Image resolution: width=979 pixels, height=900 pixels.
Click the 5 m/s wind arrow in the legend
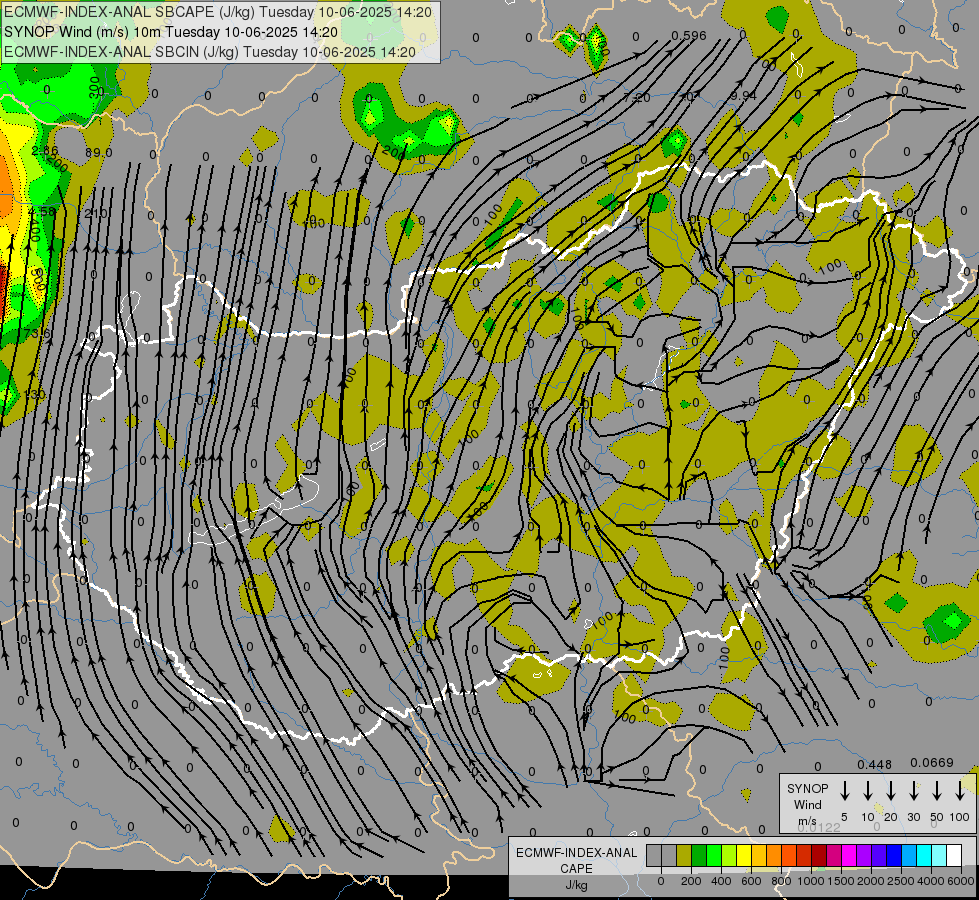(x=845, y=790)
